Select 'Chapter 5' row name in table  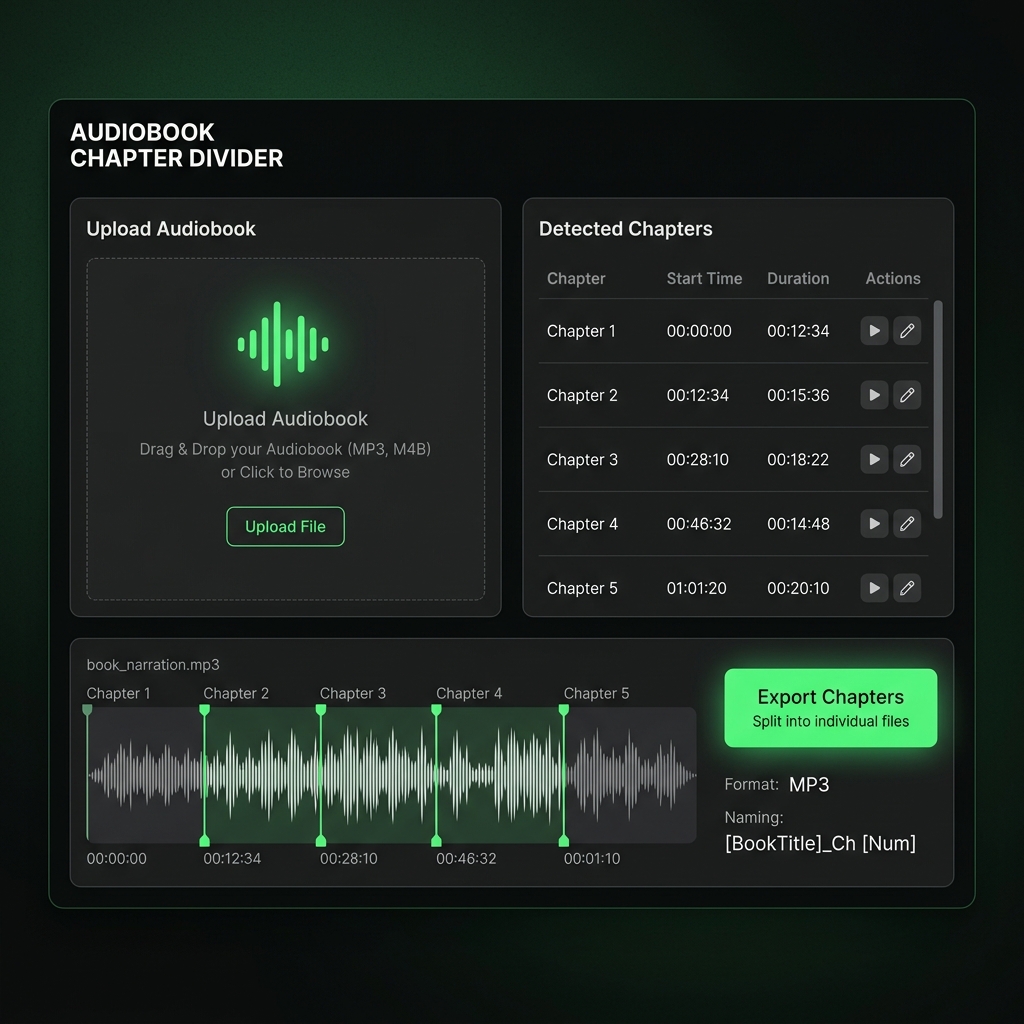point(582,588)
